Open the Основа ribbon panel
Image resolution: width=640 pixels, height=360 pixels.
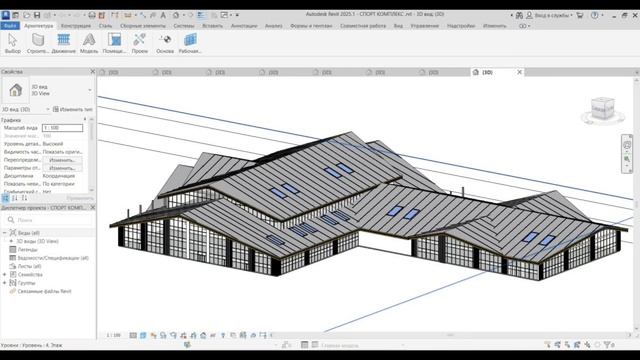[165, 43]
